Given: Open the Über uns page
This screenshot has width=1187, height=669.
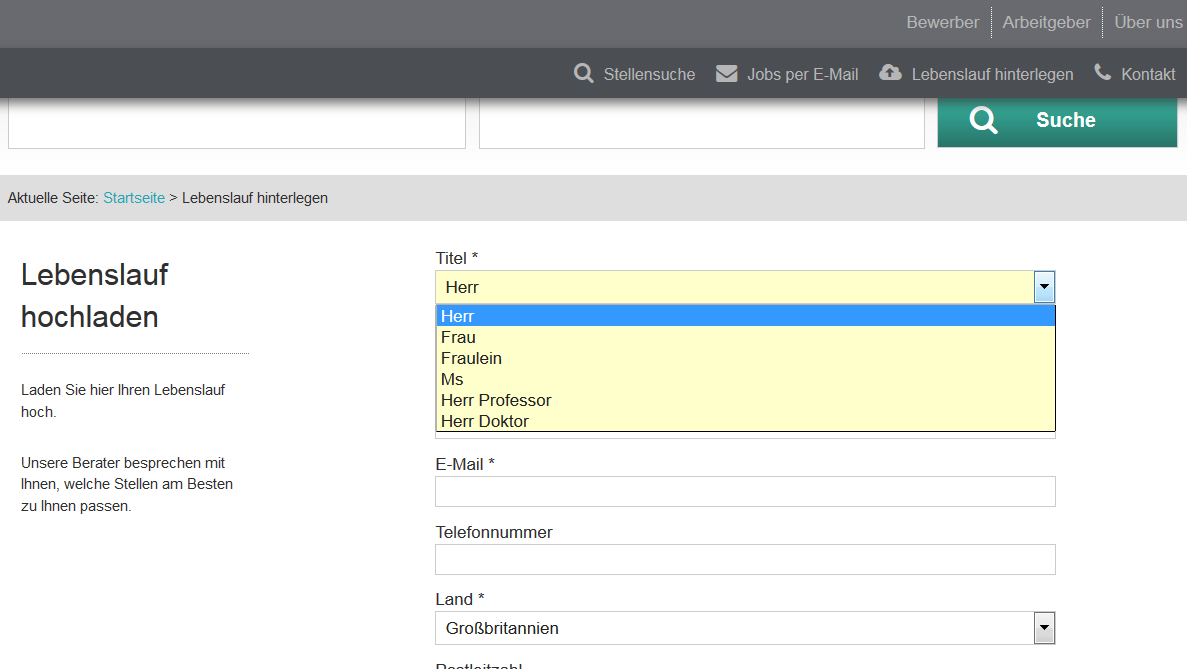Looking at the screenshot, I should coord(1148,22).
